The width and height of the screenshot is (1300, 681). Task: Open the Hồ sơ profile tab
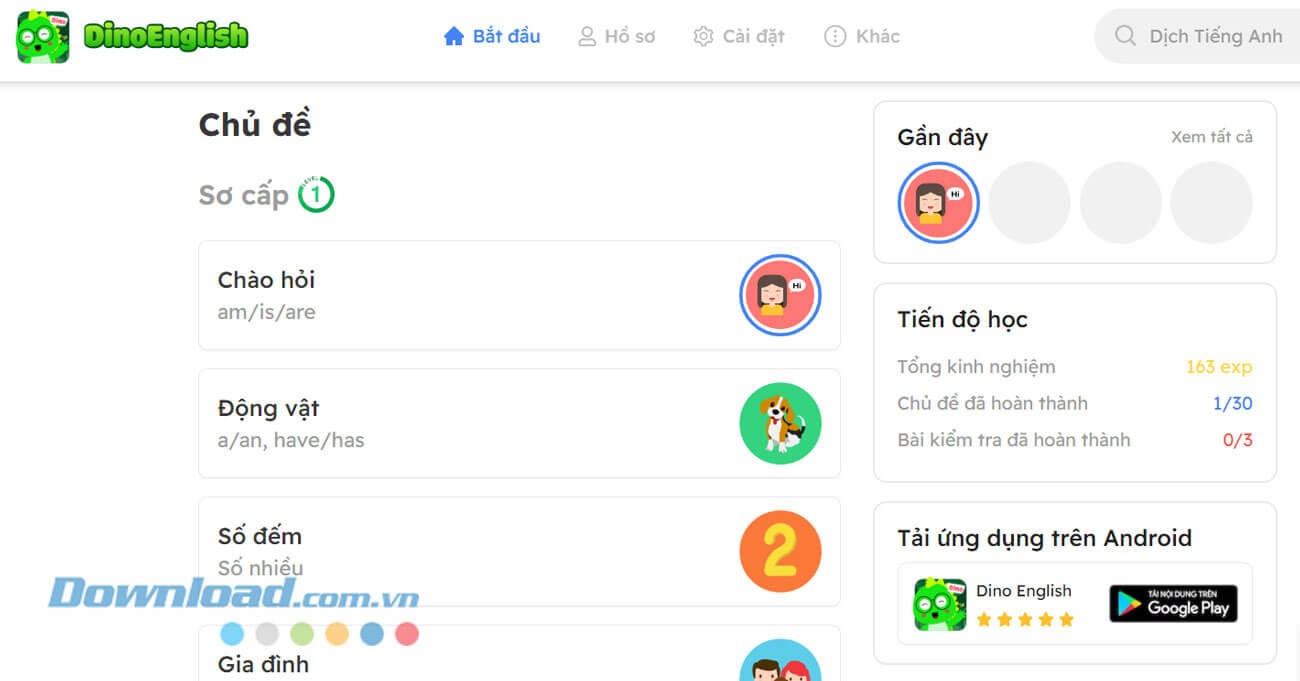point(617,36)
